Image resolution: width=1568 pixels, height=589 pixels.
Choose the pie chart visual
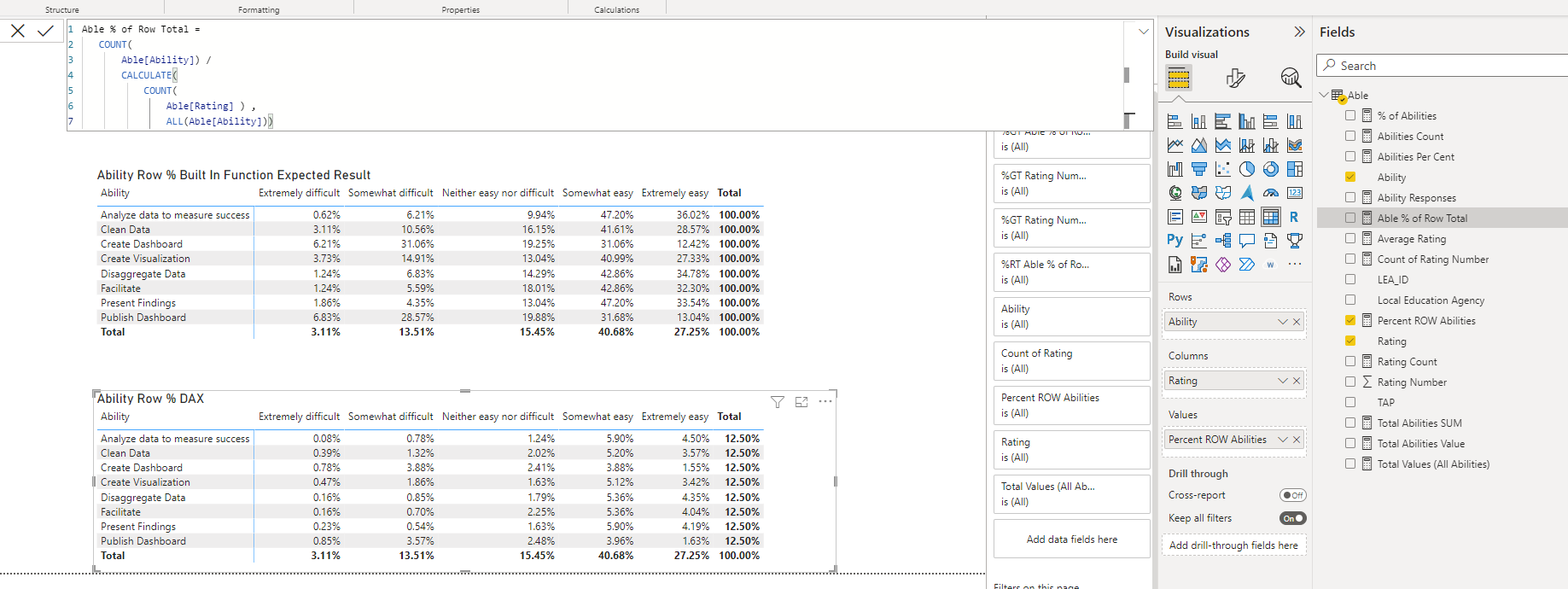point(1247,169)
